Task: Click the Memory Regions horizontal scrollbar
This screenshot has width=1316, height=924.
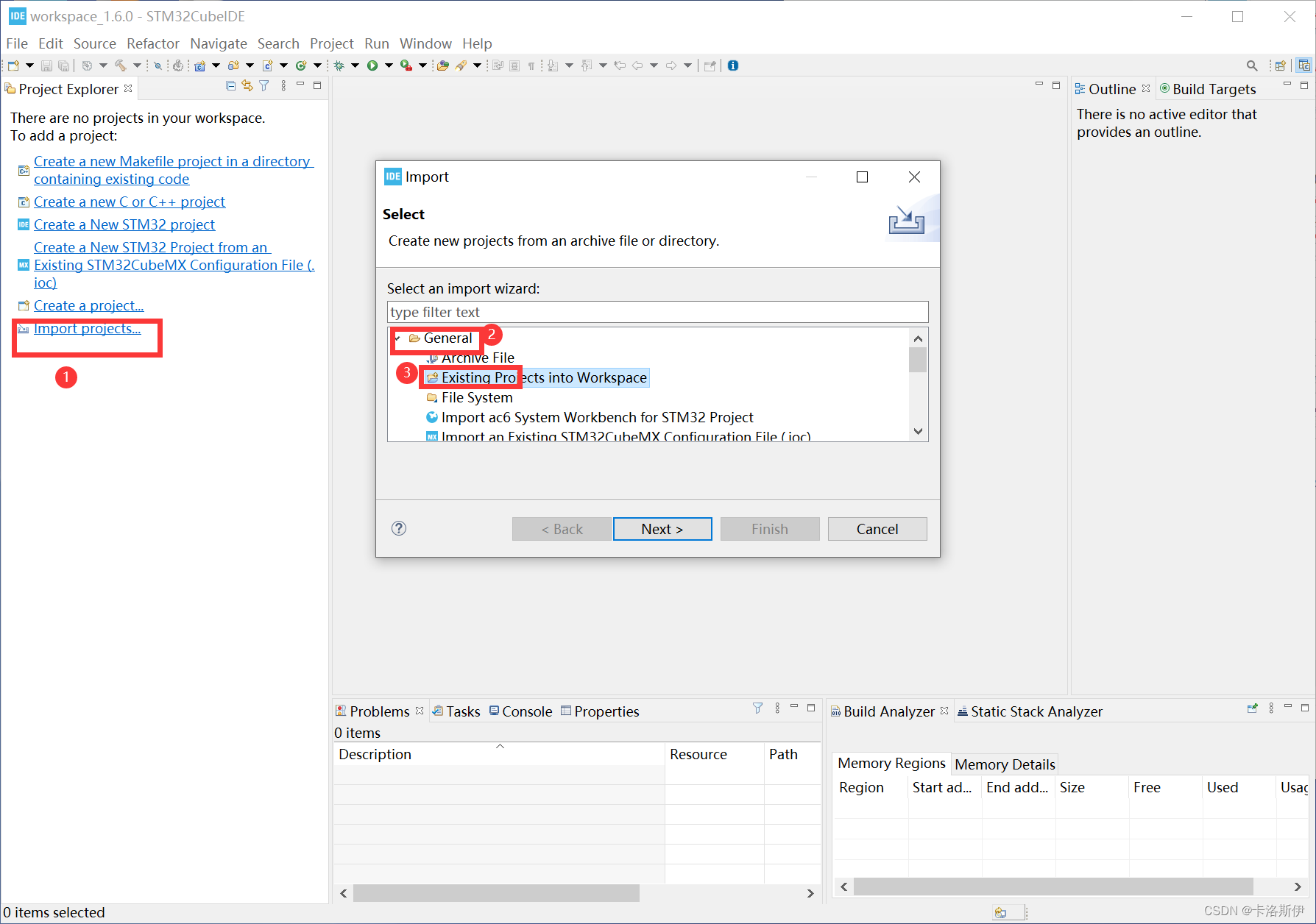Action: pyautogui.click(x=1053, y=886)
